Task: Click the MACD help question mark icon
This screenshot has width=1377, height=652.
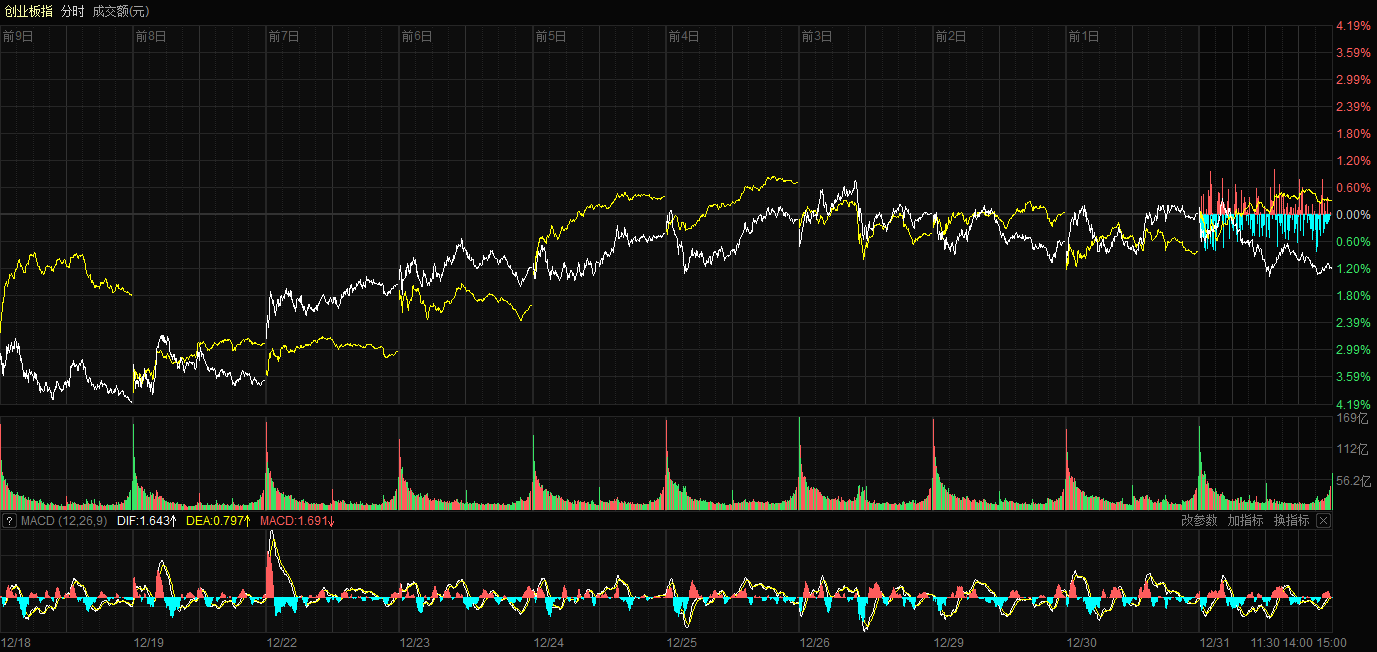Action: (x=9, y=521)
